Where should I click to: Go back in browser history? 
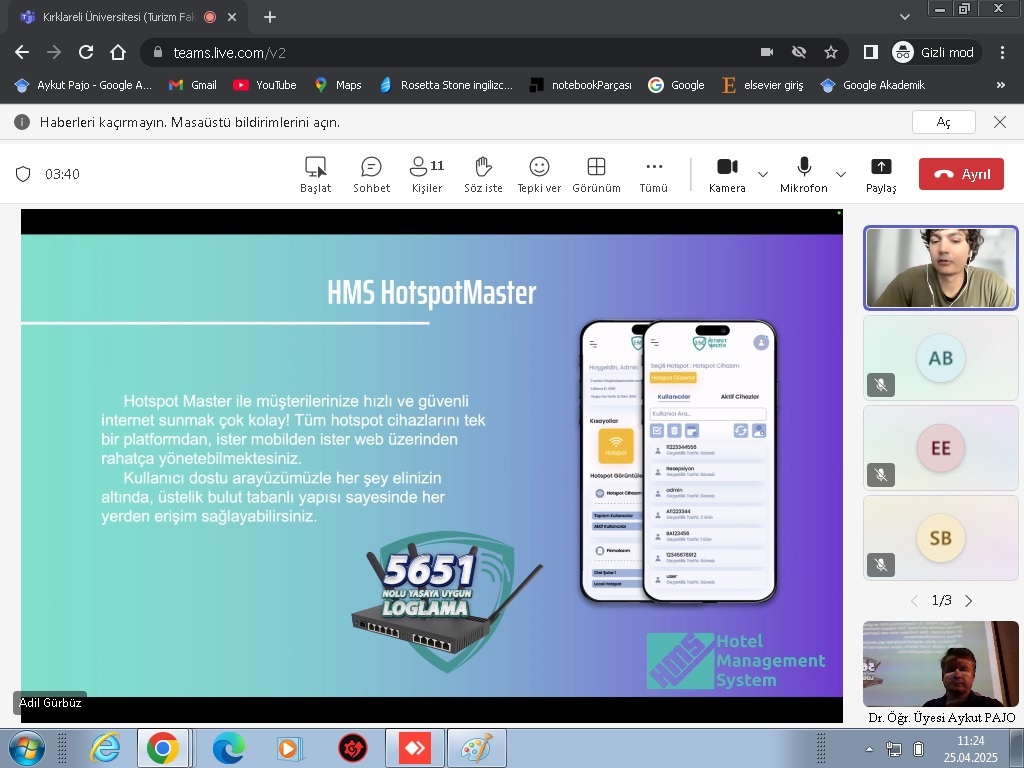click(22, 52)
